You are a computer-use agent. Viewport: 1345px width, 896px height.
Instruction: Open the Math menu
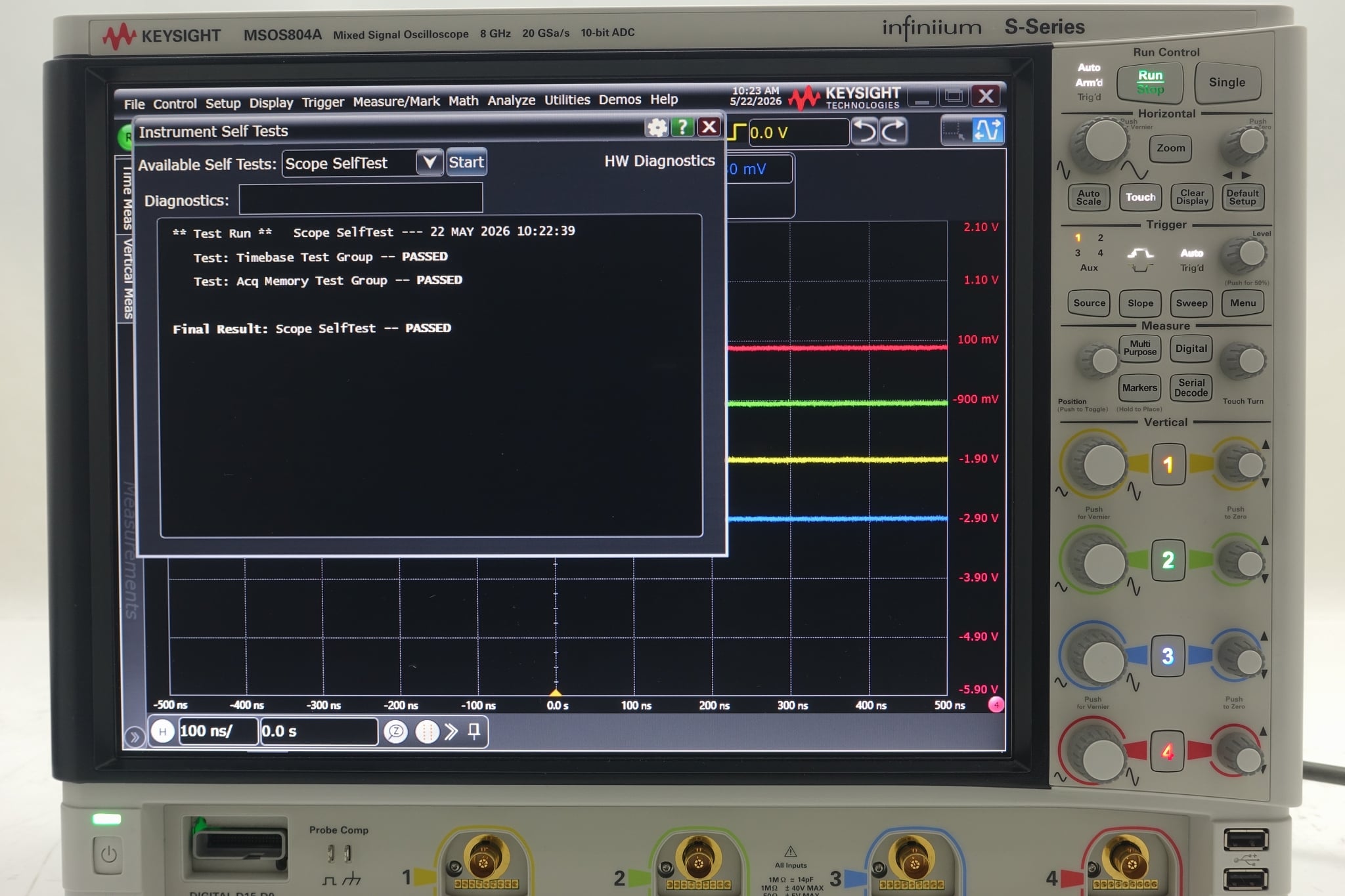tap(463, 101)
